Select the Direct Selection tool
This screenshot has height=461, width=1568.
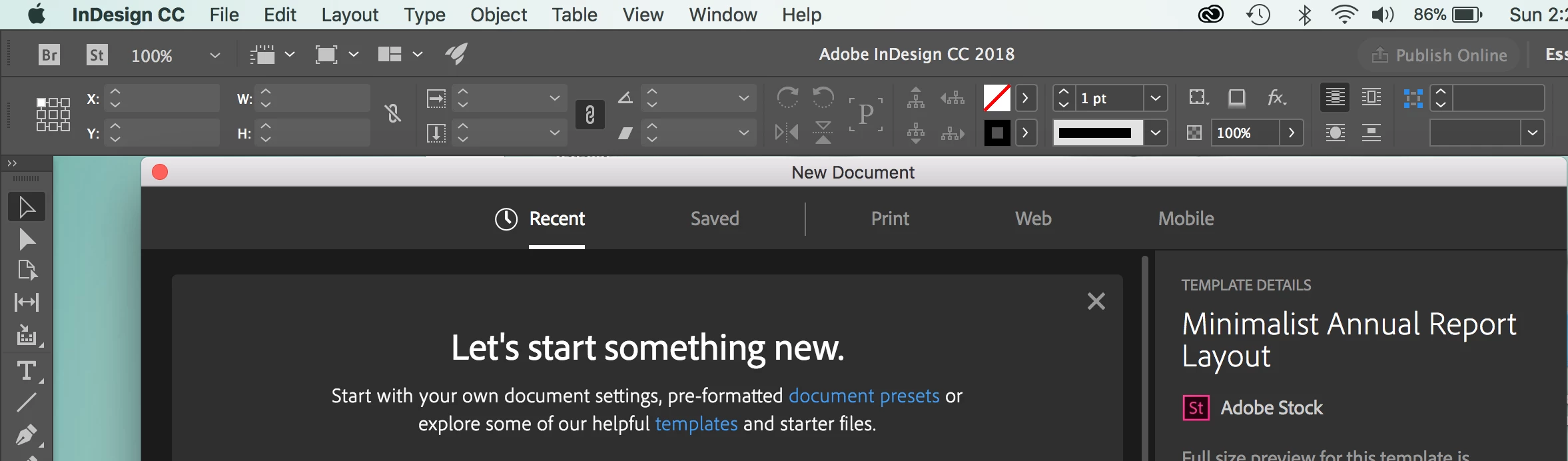pos(27,239)
